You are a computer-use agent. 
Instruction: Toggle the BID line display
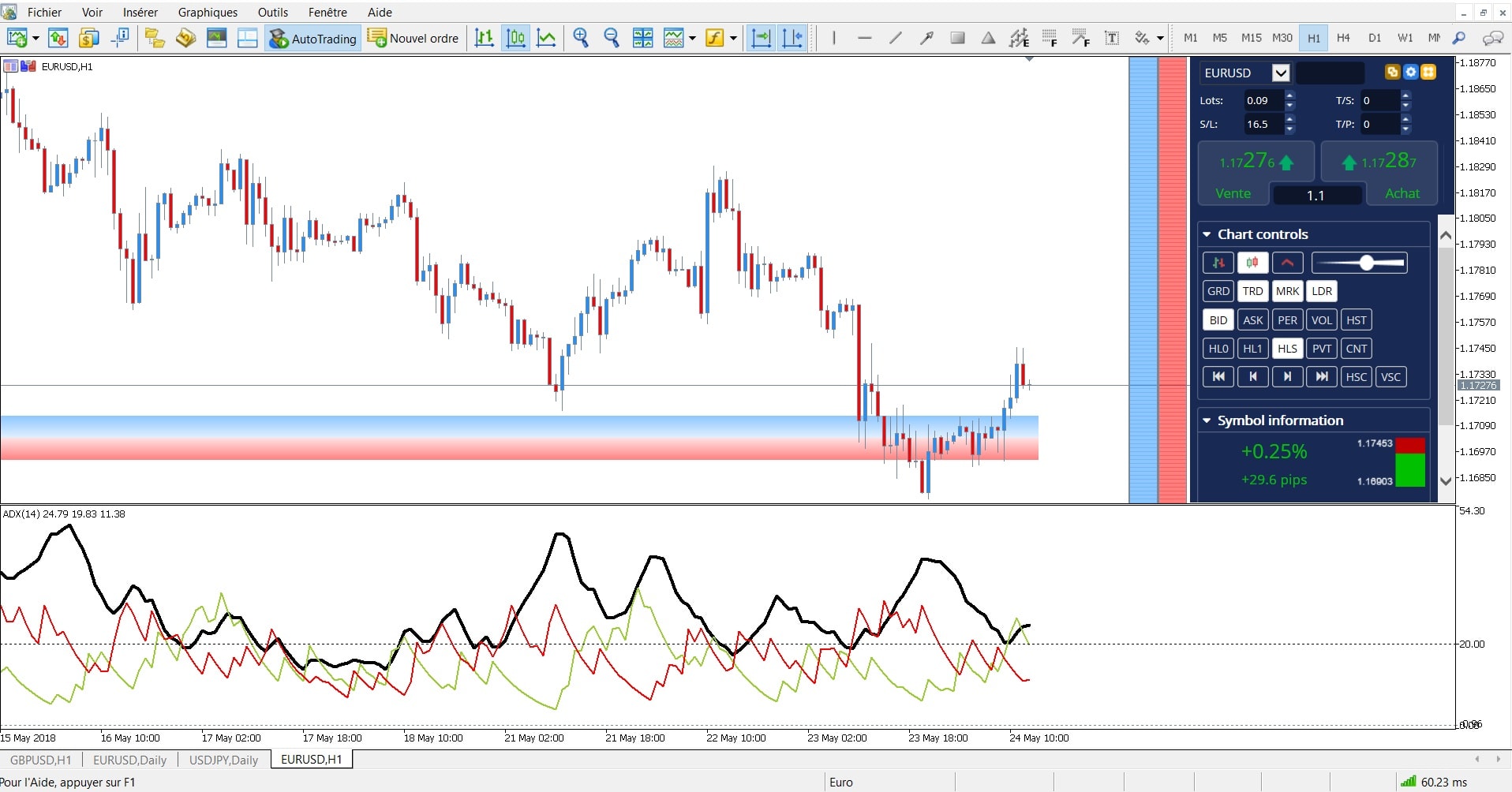click(1218, 319)
